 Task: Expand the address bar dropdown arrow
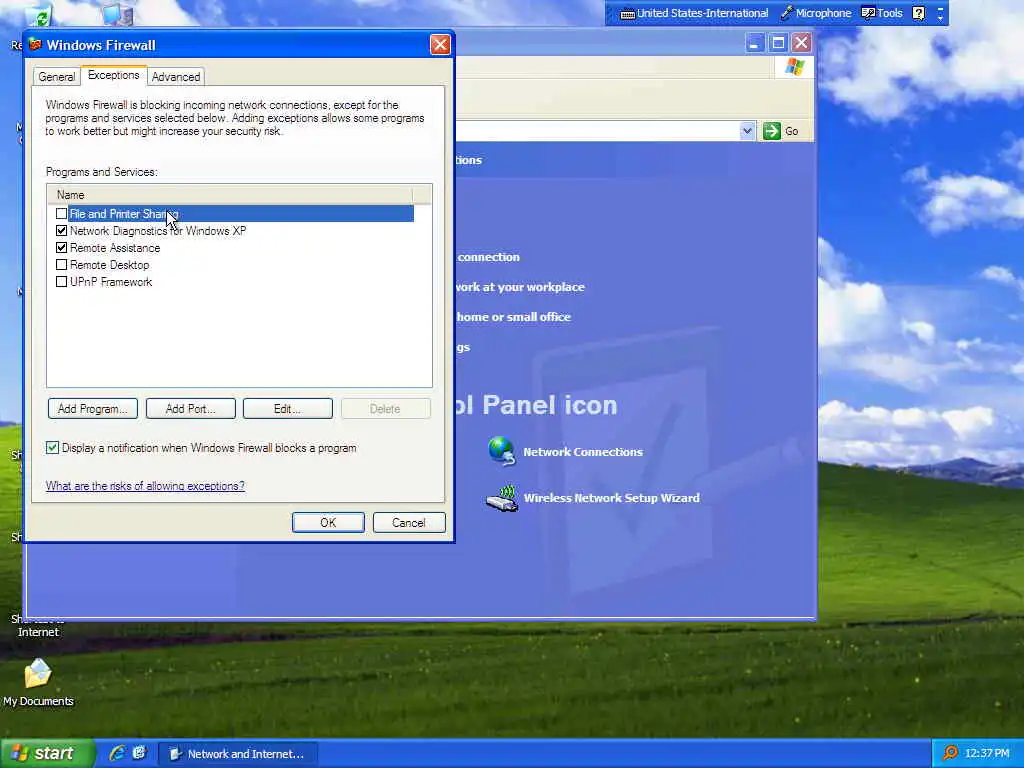coord(747,131)
